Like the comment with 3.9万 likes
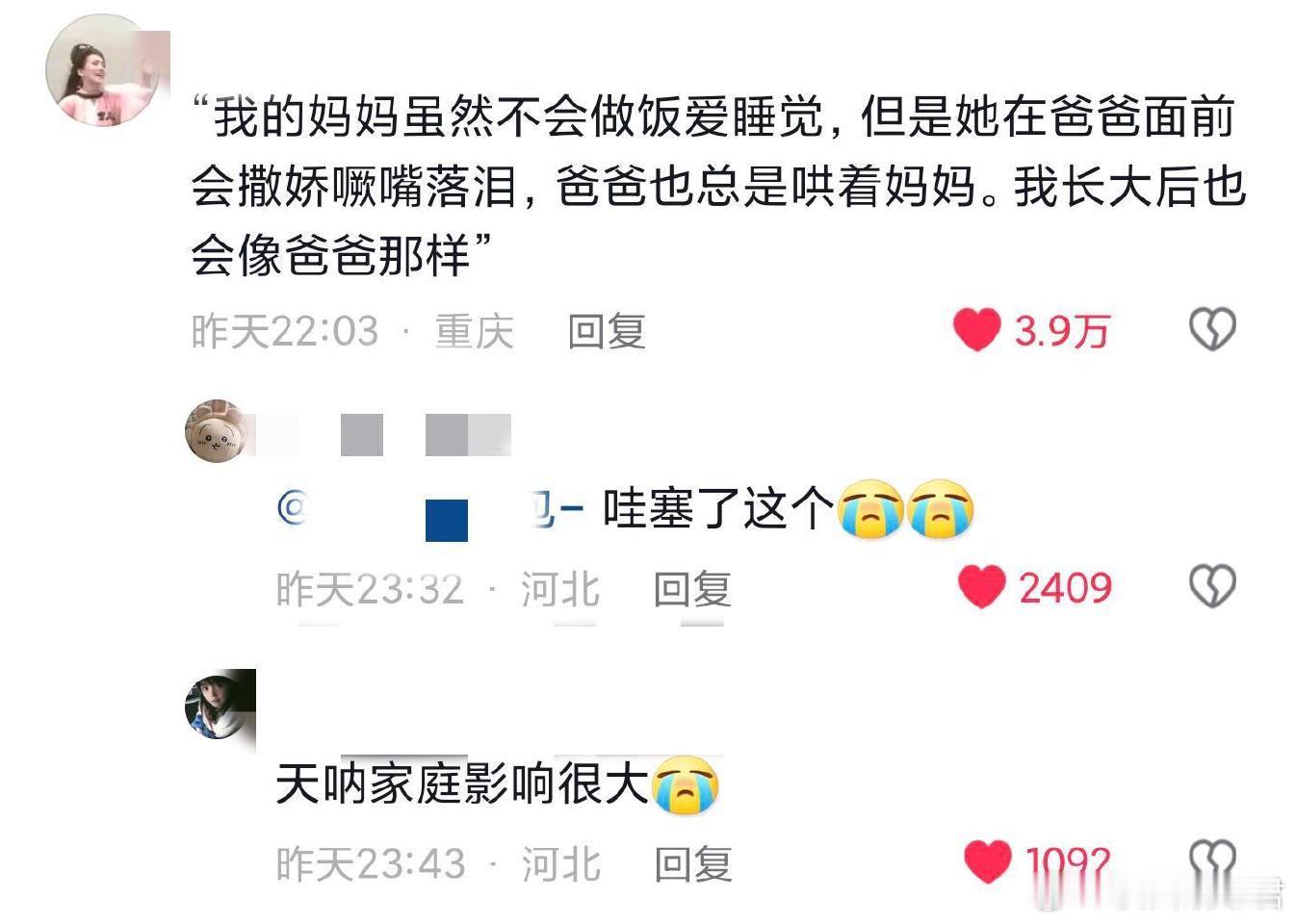 coord(977,330)
